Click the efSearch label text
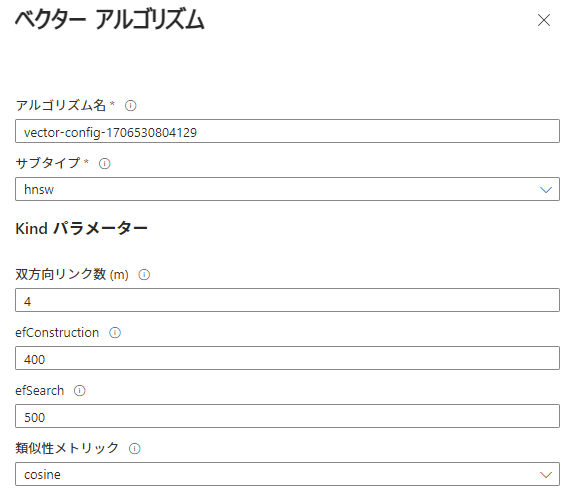This screenshot has width=572, height=501. [x=40, y=390]
